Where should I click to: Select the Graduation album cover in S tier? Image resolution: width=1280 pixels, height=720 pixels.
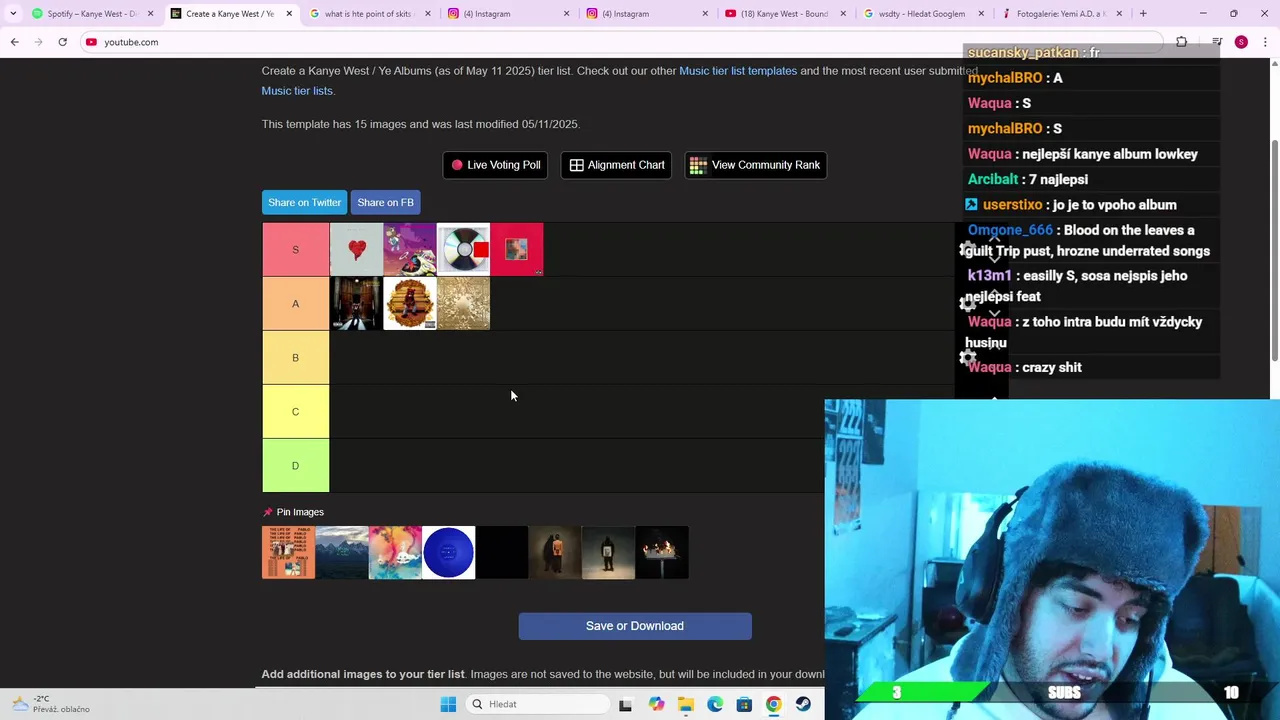click(410, 249)
